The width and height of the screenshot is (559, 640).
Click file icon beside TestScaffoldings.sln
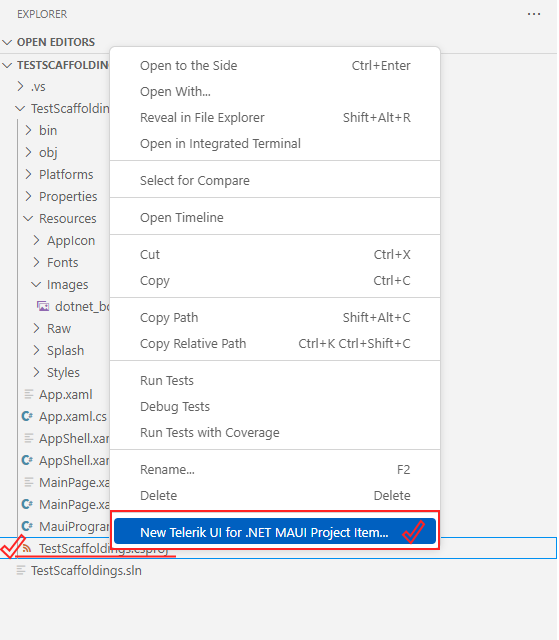point(21,570)
